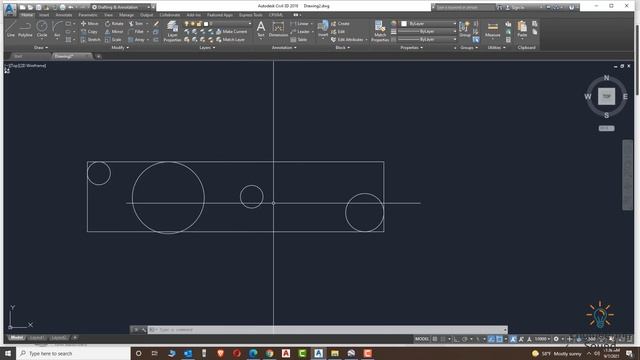Expand the Draw panel
This screenshot has height=360, width=640.
(40, 47)
